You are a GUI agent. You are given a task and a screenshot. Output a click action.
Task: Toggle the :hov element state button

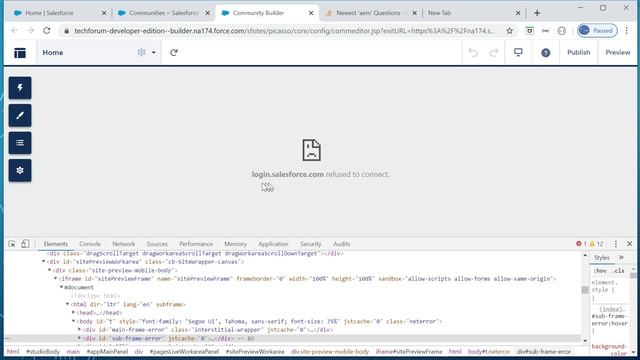pos(600,271)
